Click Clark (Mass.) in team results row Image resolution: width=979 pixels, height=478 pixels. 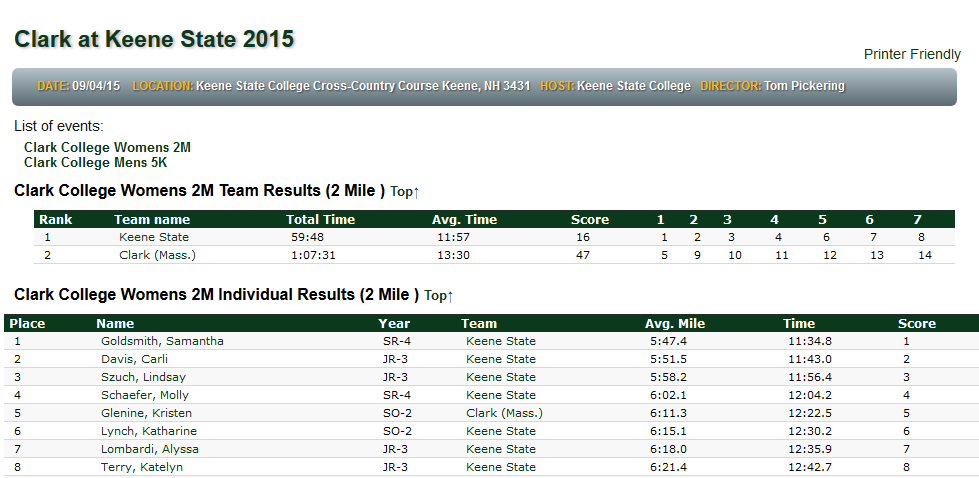click(157, 255)
